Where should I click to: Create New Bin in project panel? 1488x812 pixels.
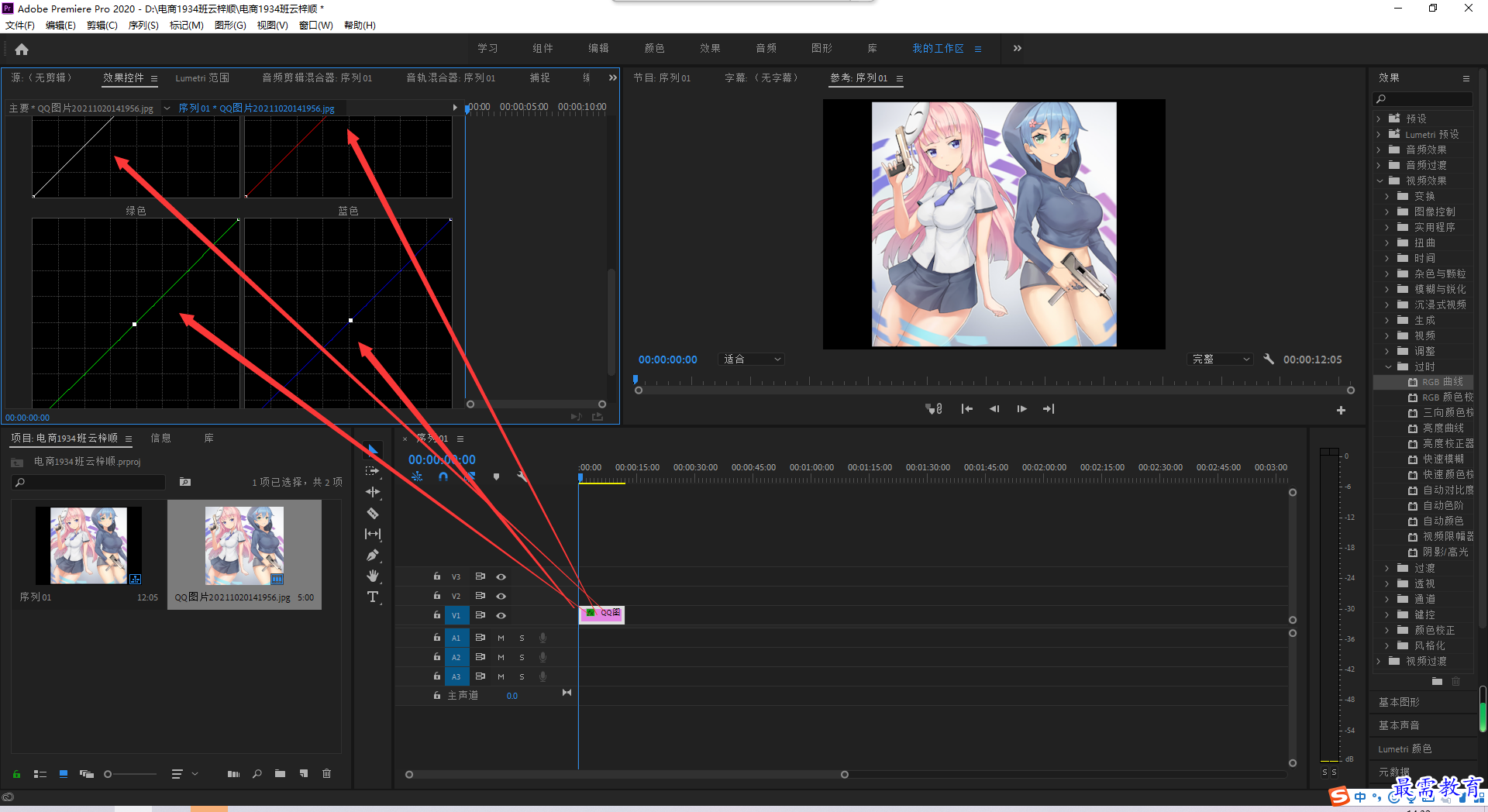(x=280, y=773)
